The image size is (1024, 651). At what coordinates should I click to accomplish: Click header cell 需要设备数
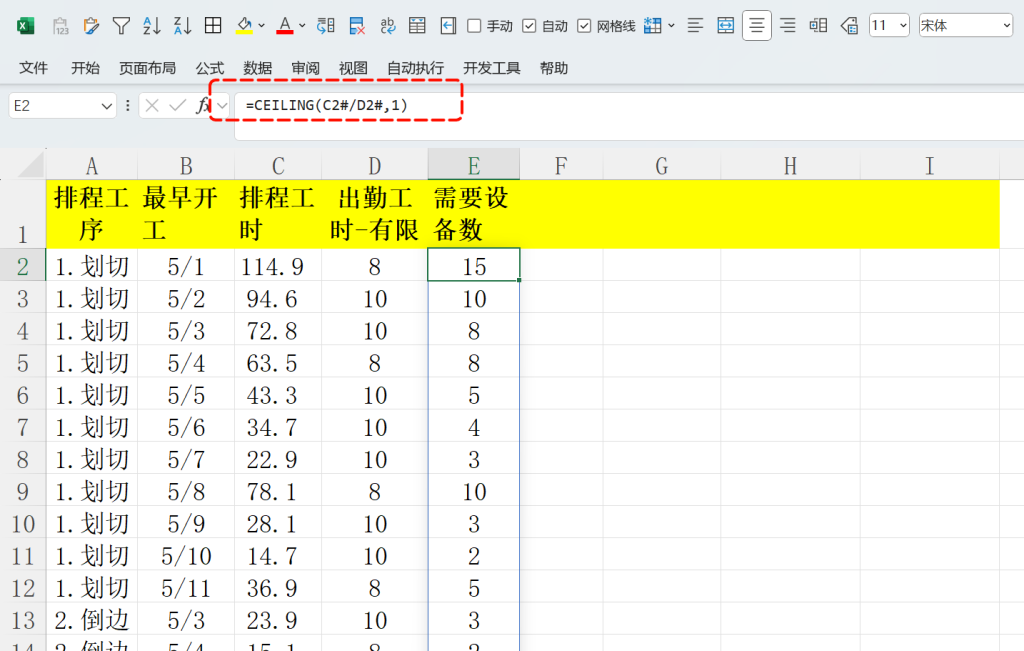473,214
